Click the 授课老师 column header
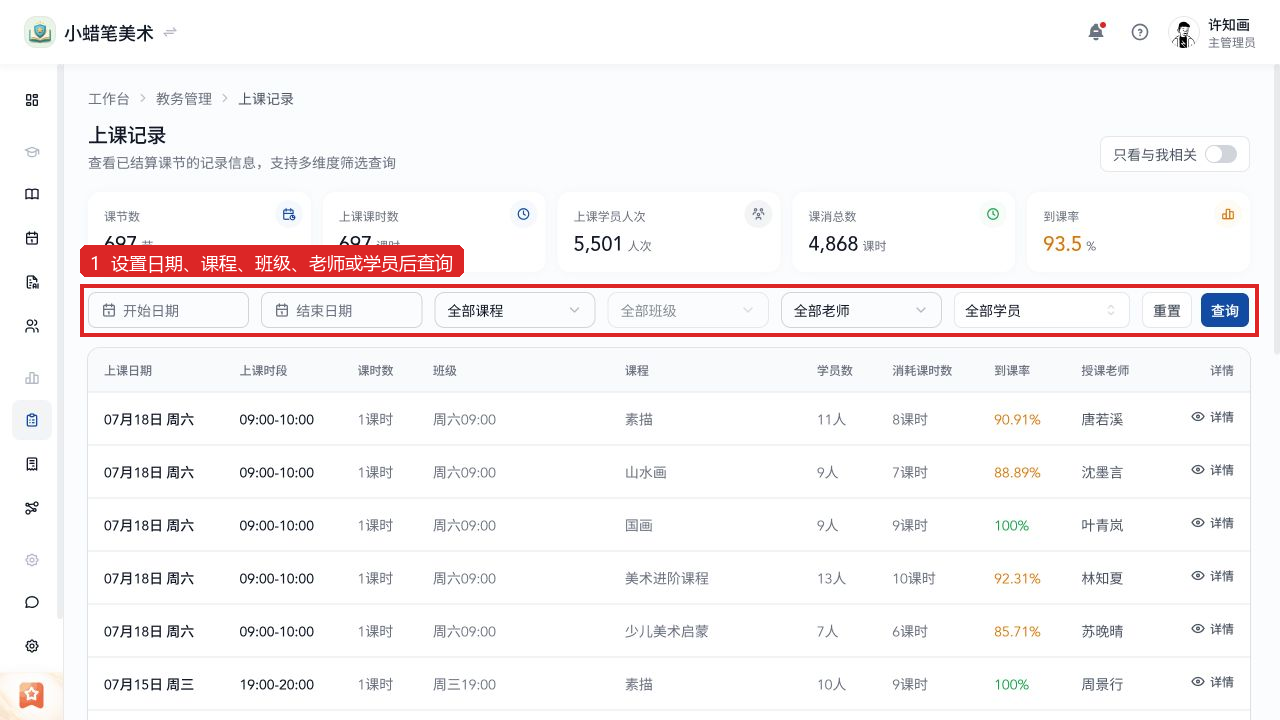Viewport: 1280px width, 720px height. coord(1105,370)
